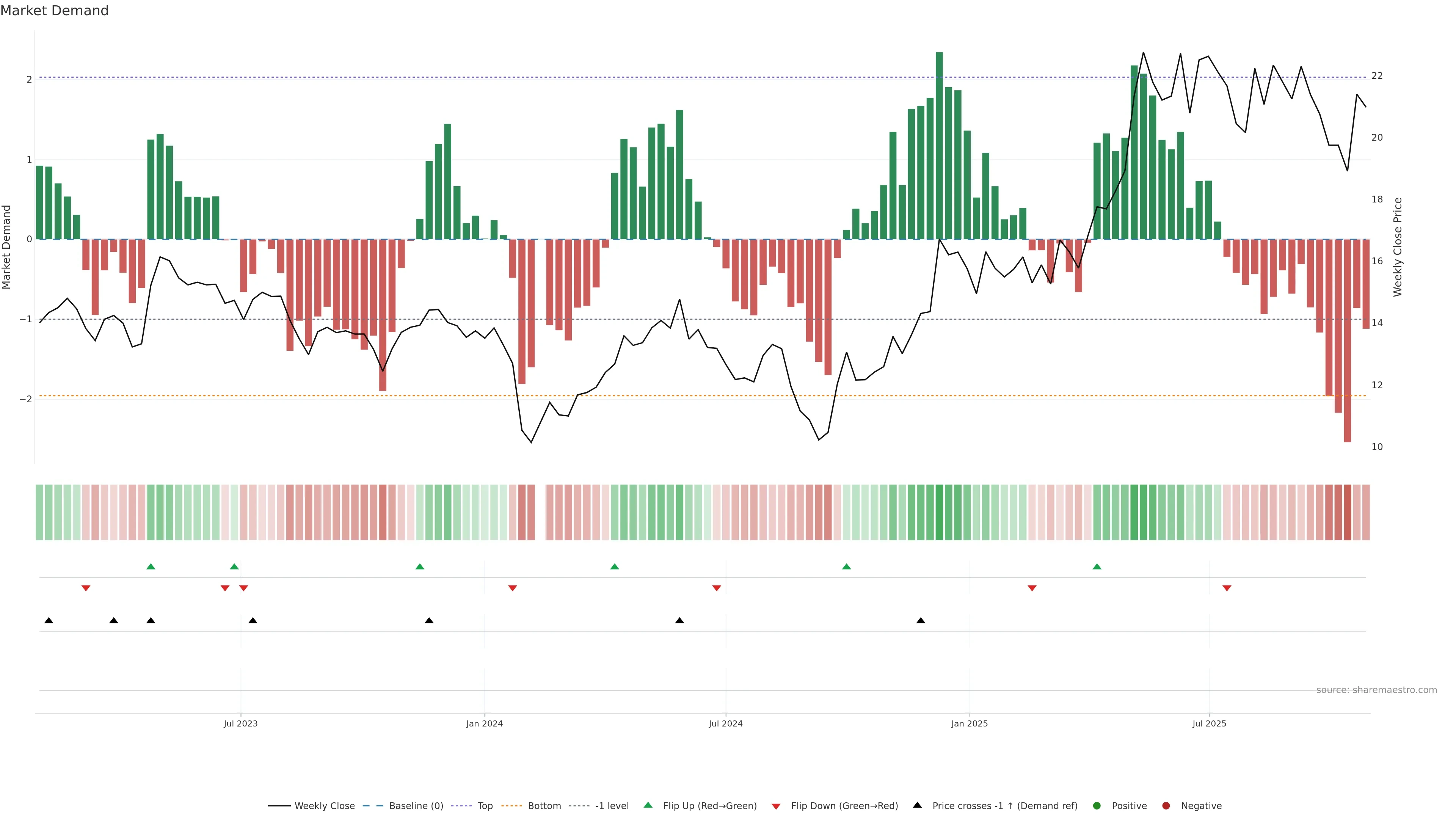Click the red Flip Down legend triangle
Screen dimensions: 1456x819
point(776,806)
